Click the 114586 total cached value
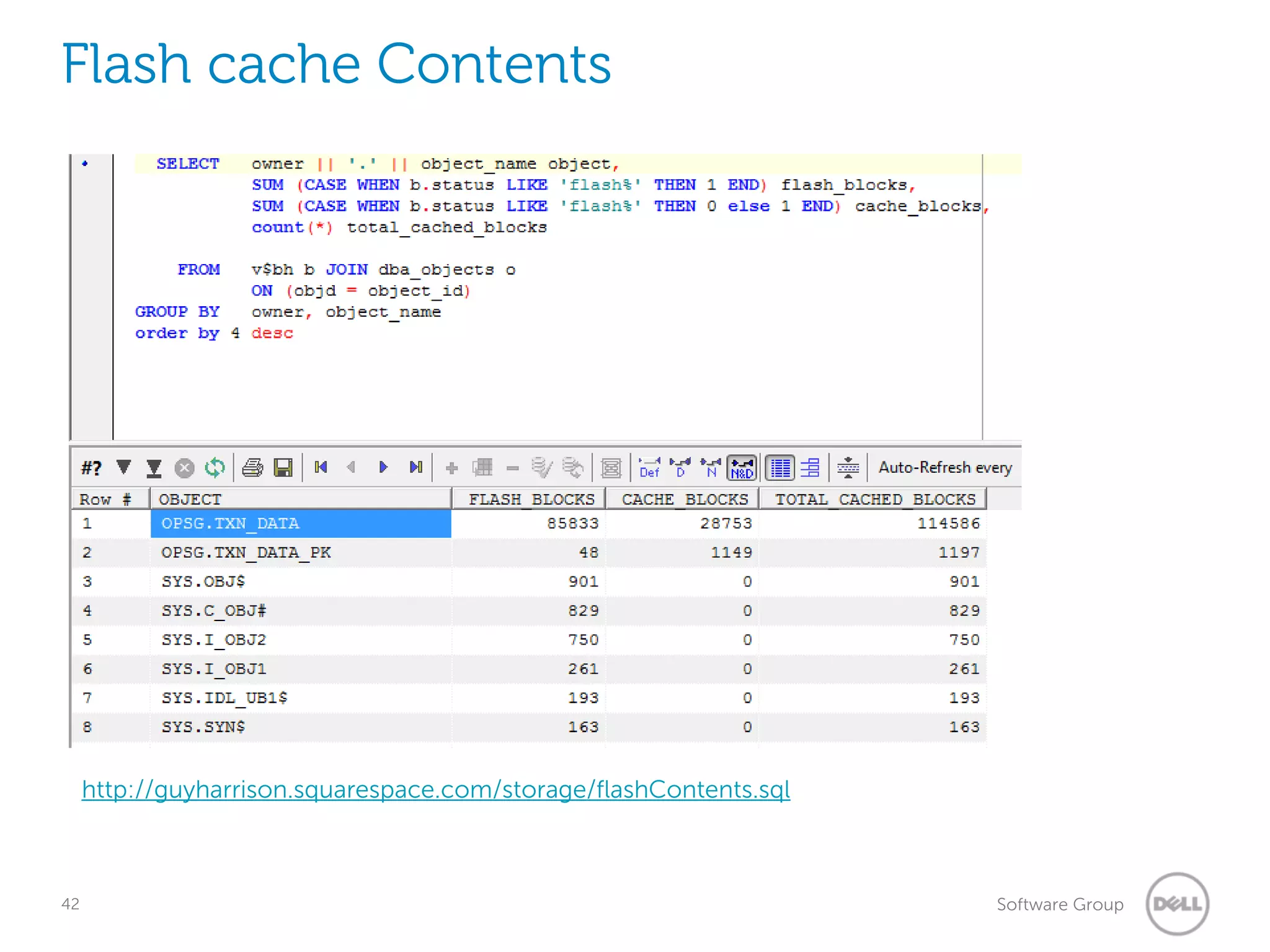The image size is (1270, 952). [x=949, y=524]
